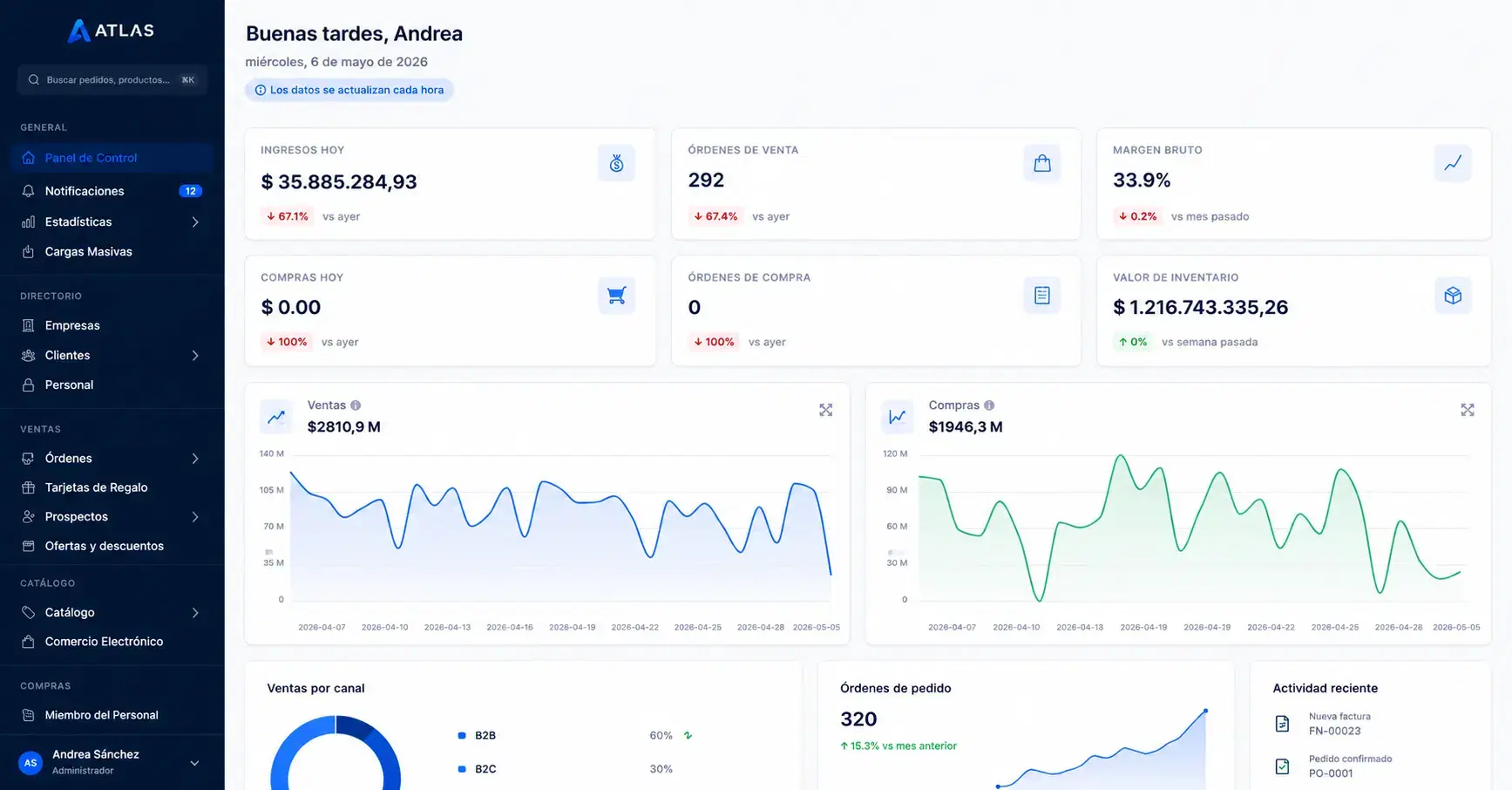
Task: Click the data update info badge
Action: (349, 90)
